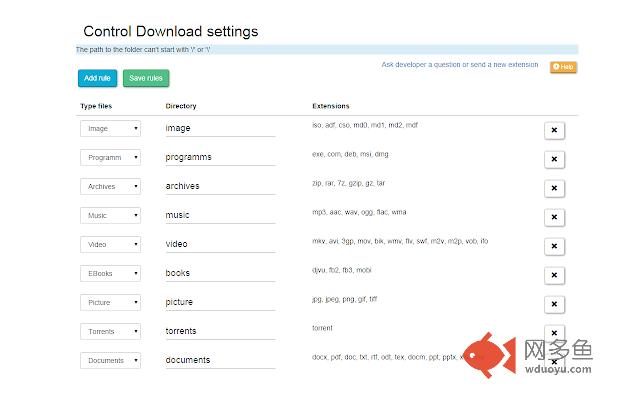Click the 'Extensions' column header

pyautogui.click(x=331, y=106)
